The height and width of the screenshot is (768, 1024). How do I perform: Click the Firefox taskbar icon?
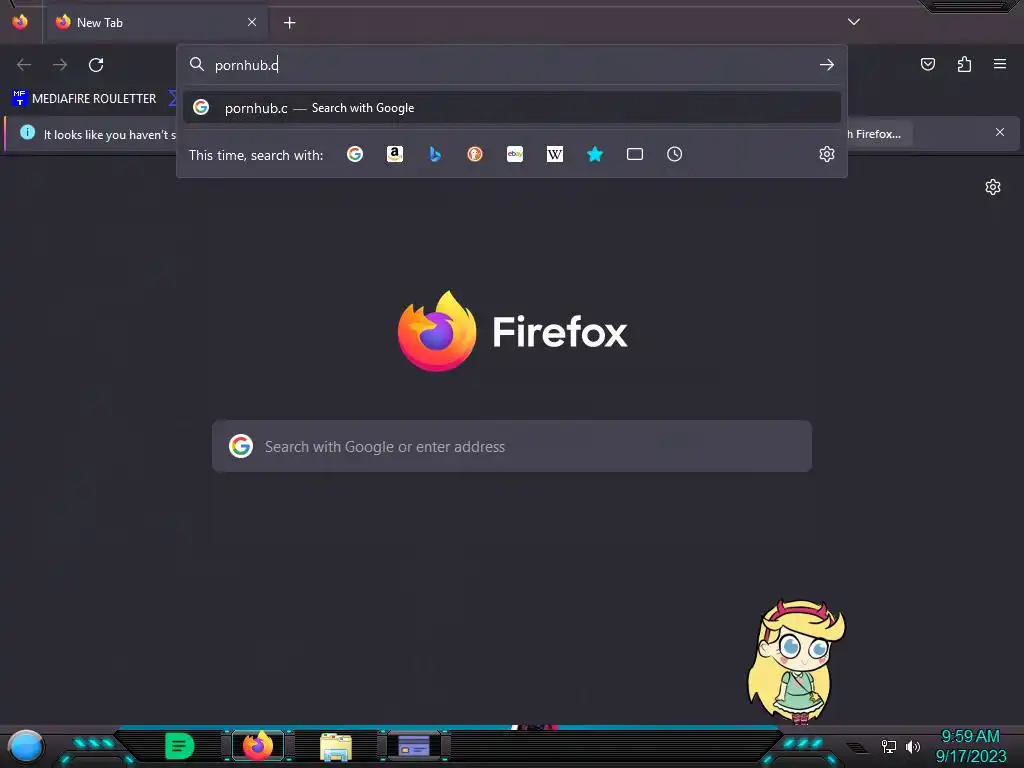point(258,746)
